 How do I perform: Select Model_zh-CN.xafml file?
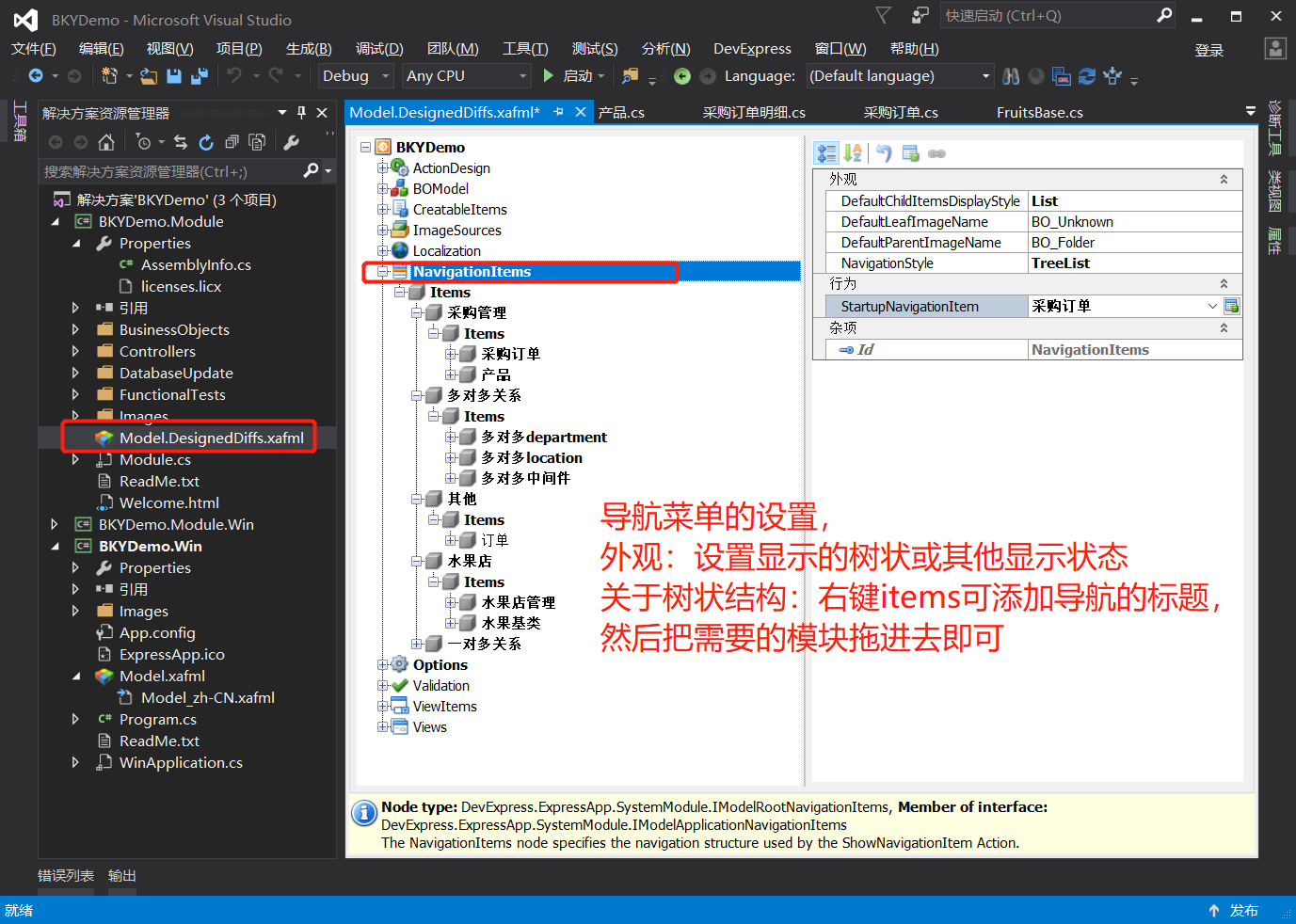pyautogui.click(x=208, y=697)
